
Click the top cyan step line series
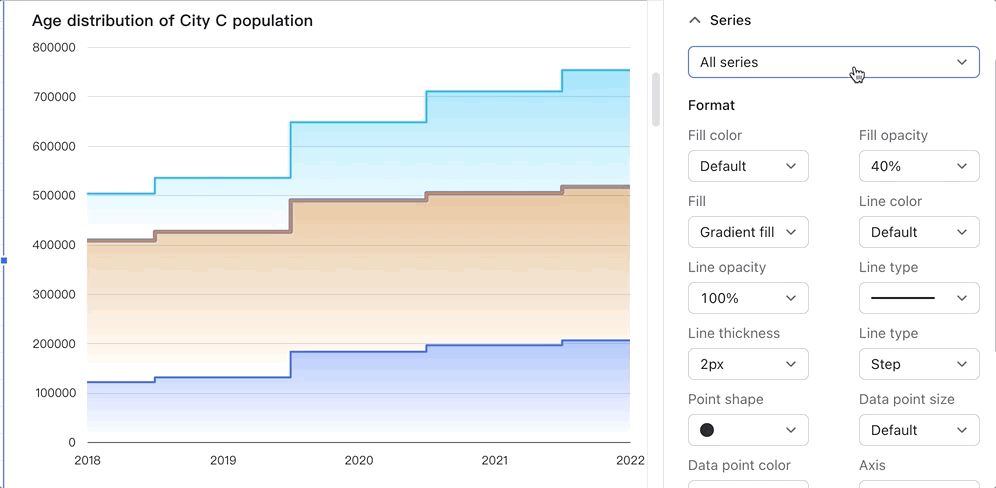pyautogui.click(x=358, y=122)
